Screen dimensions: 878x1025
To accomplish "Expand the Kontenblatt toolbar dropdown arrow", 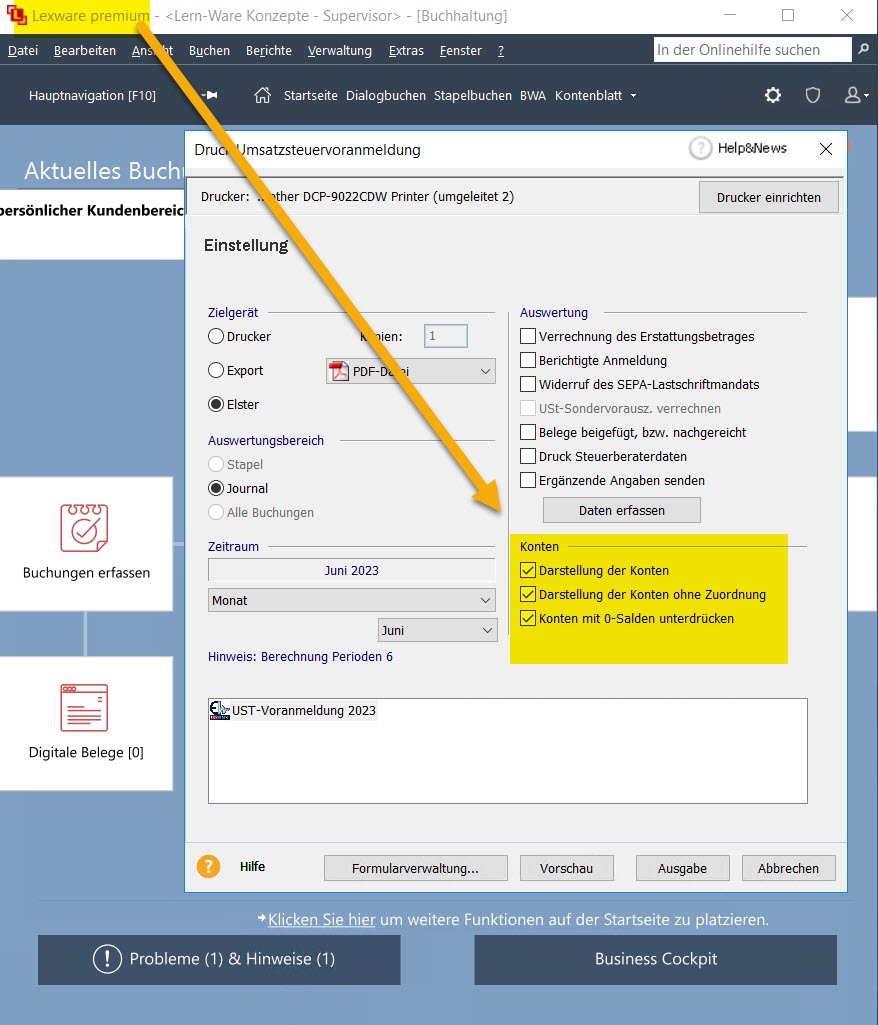I will (x=633, y=95).
